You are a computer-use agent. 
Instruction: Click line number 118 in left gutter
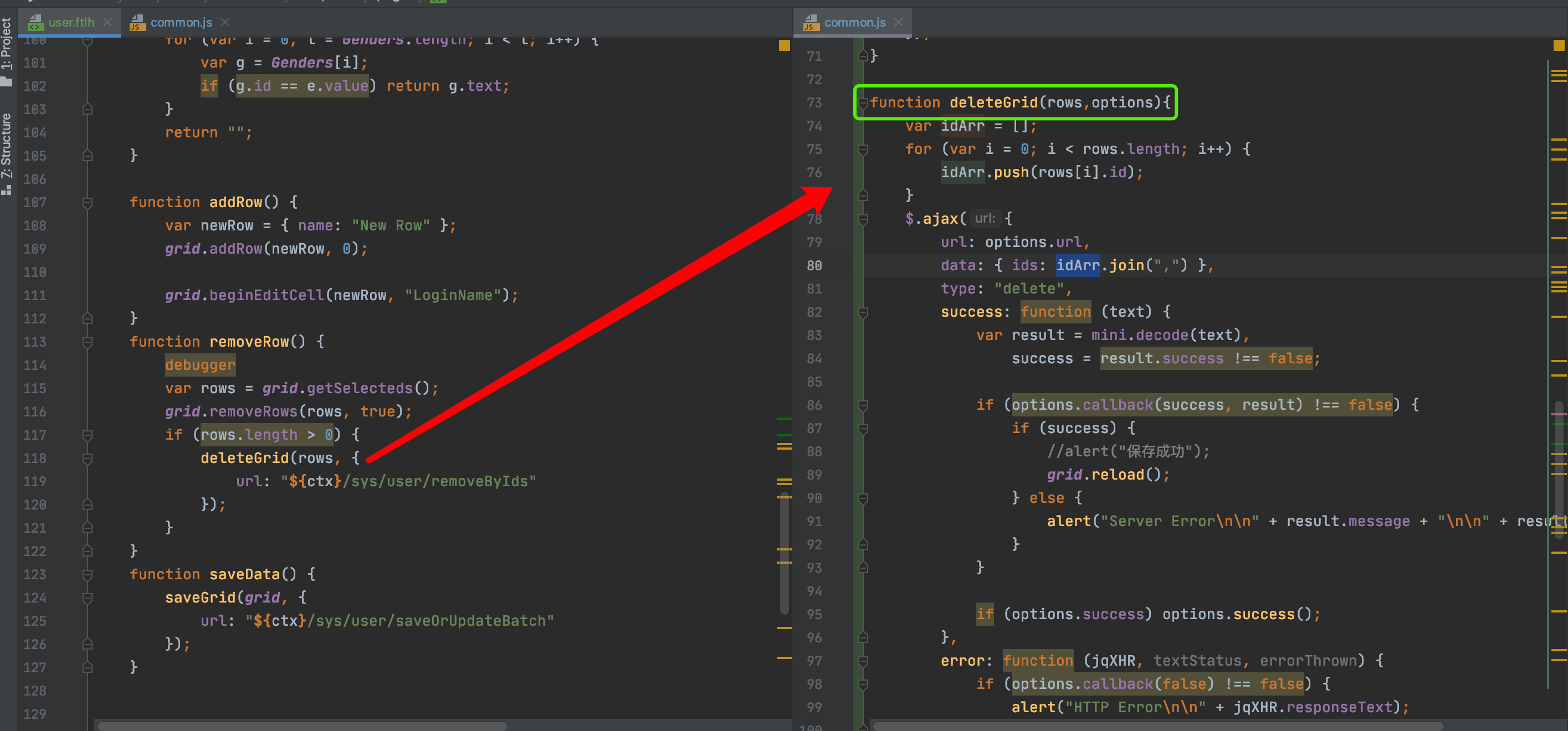click(x=35, y=458)
